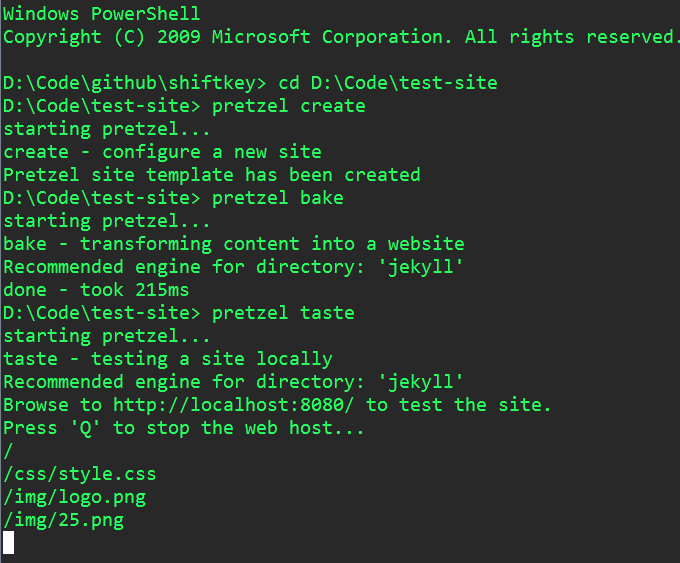Click the /img/25.png request line

point(64,520)
